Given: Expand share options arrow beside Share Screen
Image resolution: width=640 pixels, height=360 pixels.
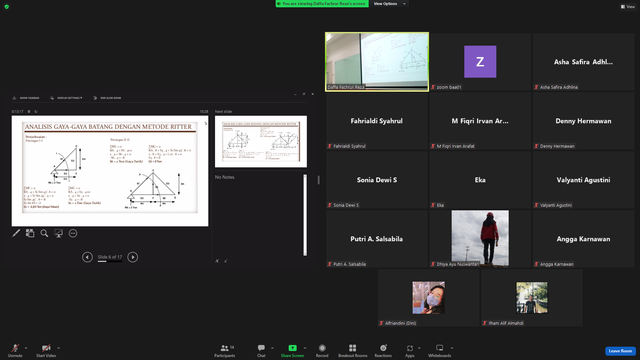Looking at the screenshot, I should pyautogui.click(x=305, y=348).
